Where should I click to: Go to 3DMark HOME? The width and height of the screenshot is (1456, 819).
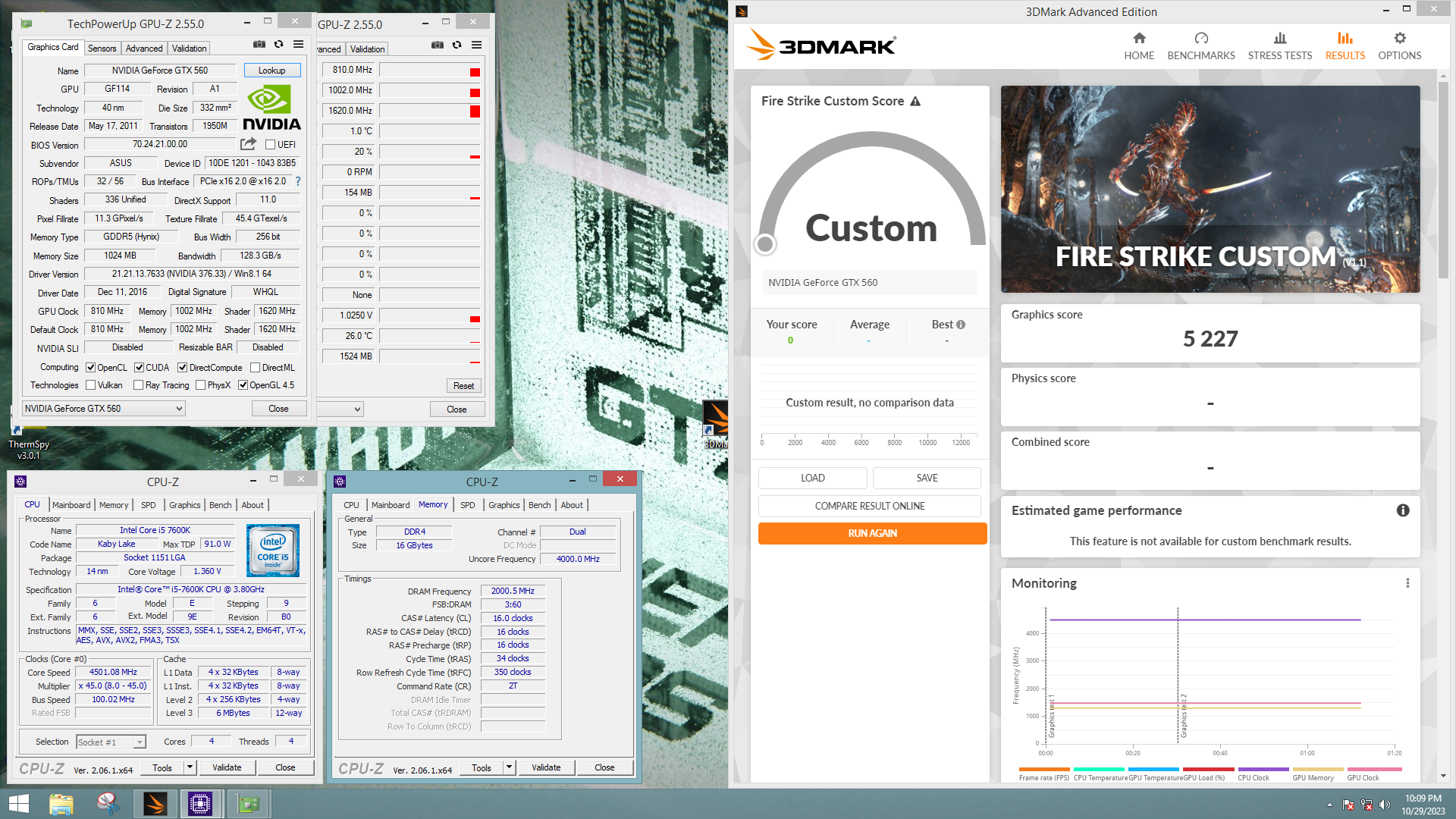(x=1139, y=46)
